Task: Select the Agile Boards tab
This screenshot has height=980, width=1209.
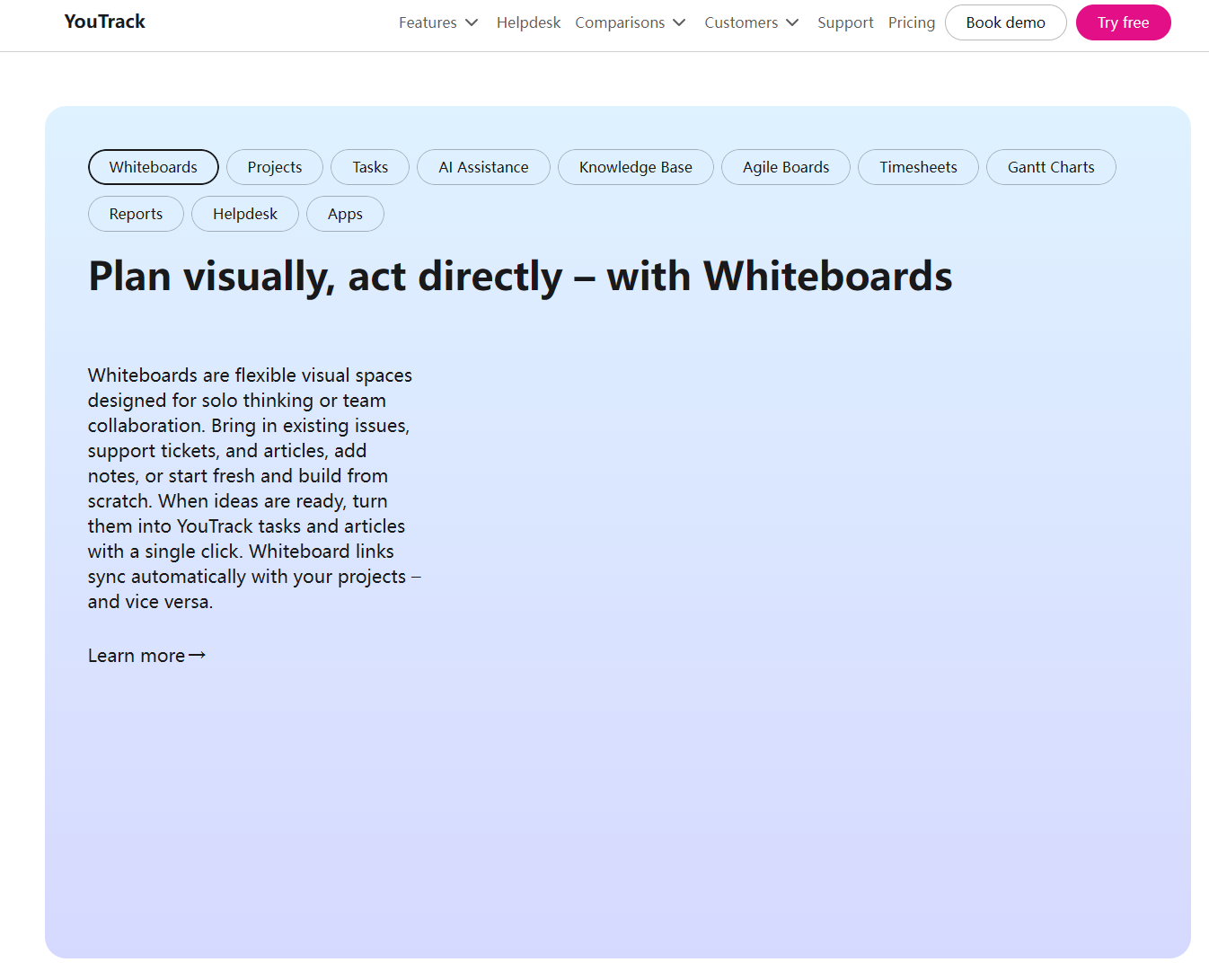Action: pyautogui.click(x=786, y=167)
